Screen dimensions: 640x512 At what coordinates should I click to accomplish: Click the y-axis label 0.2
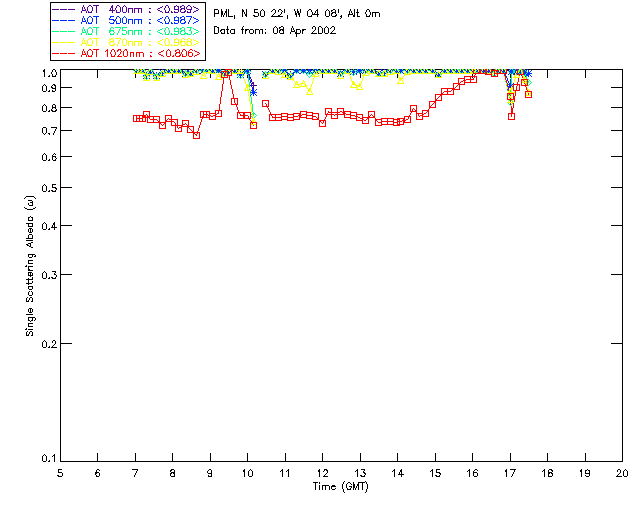pyautogui.click(x=49, y=344)
